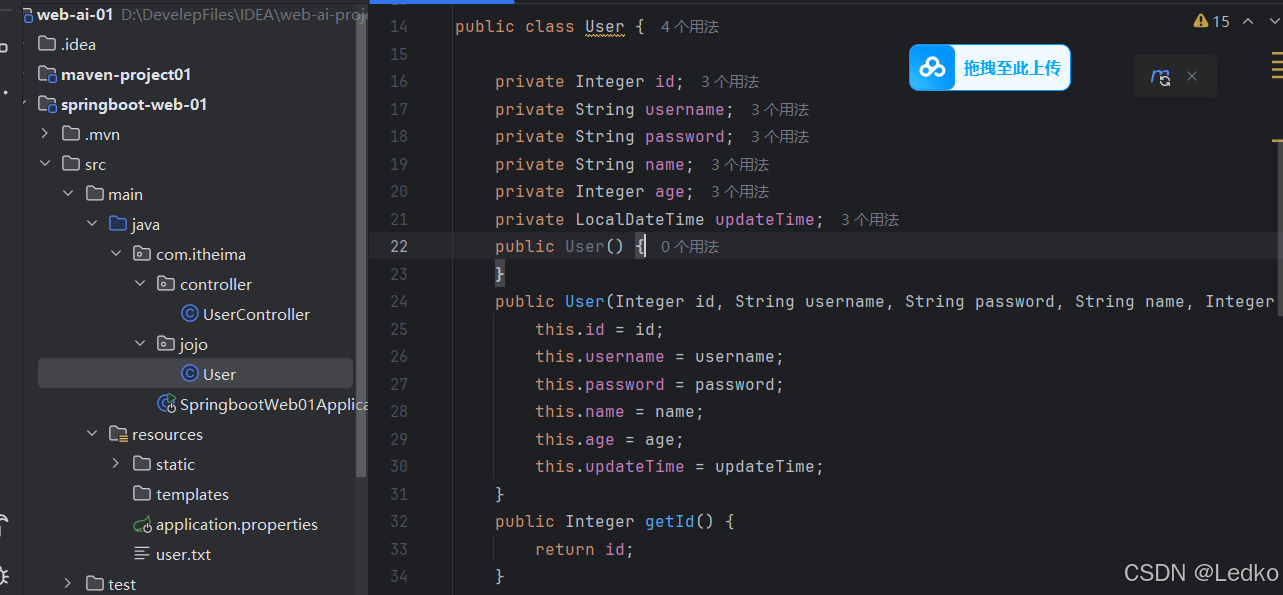The height and width of the screenshot is (595, 1283).
Task: Jump to next highlighted problem arrow
Action: tap(1274, 21)
